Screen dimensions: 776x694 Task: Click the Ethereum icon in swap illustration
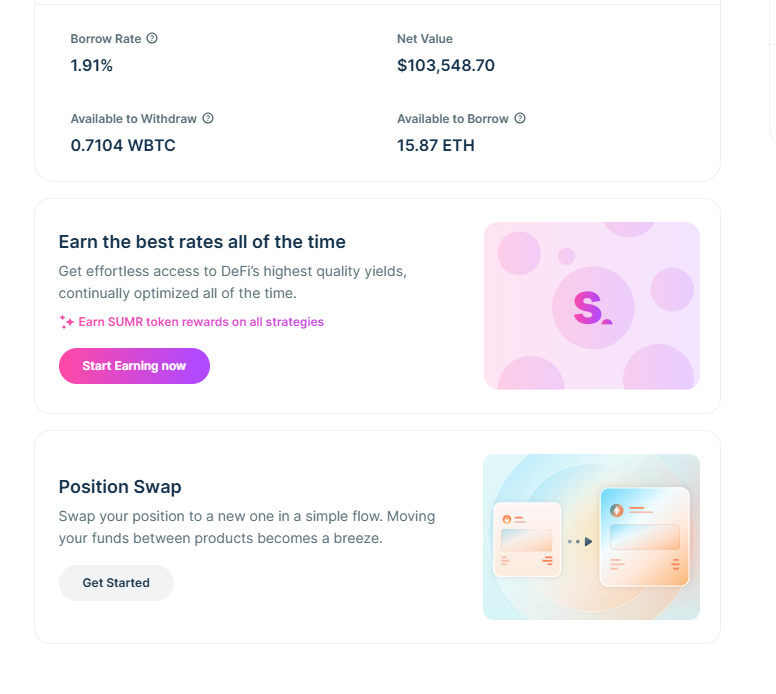click(617, 510)
